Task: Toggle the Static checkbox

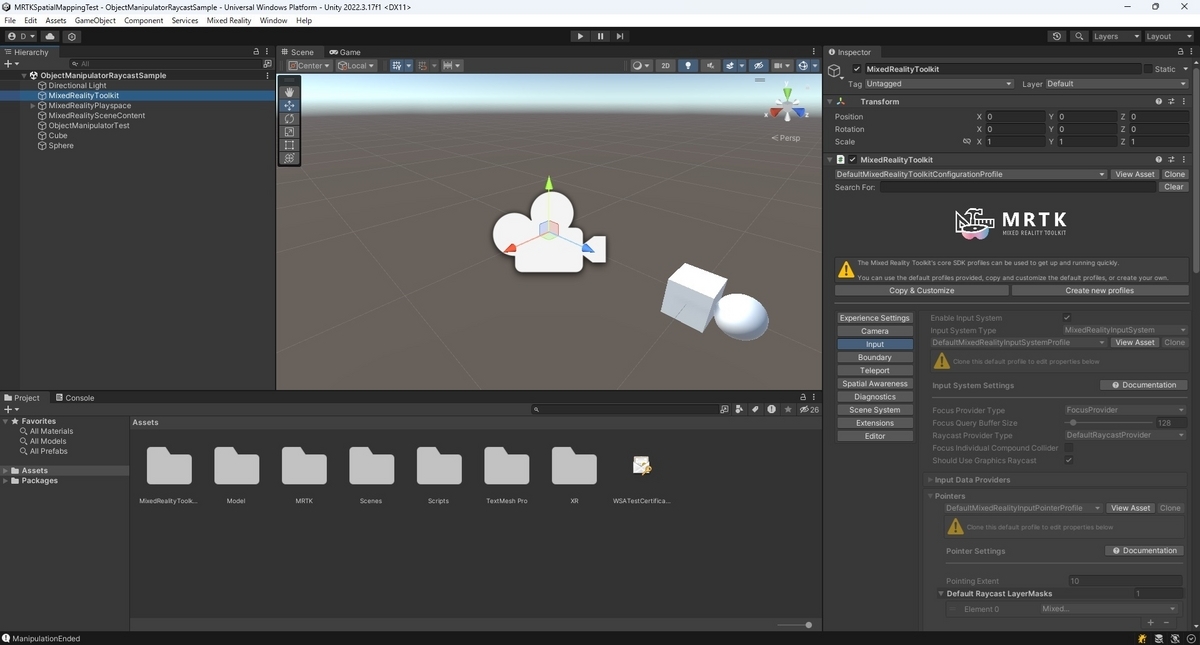Action: point(1148,69)
